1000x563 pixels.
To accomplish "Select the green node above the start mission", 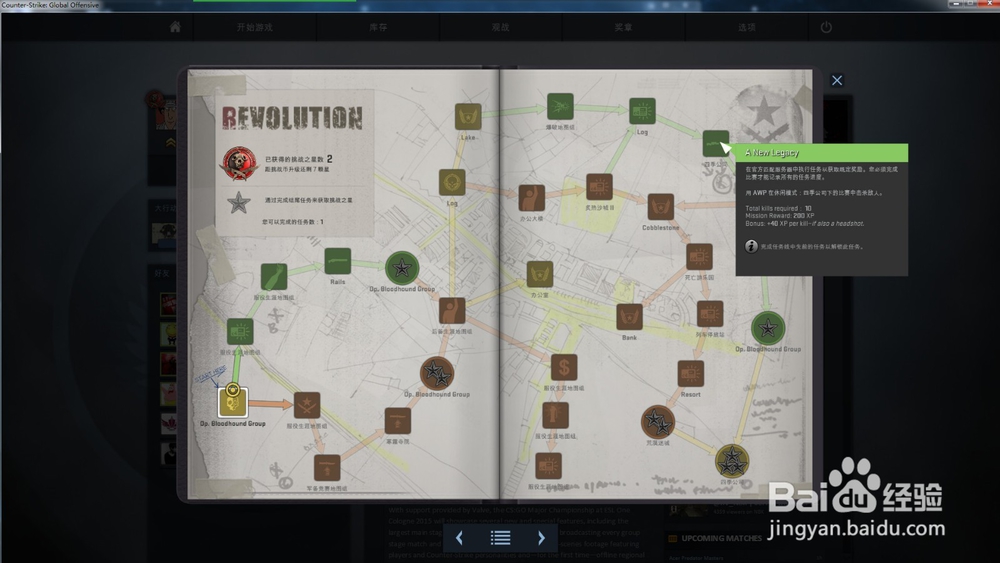I will [240, 332].
